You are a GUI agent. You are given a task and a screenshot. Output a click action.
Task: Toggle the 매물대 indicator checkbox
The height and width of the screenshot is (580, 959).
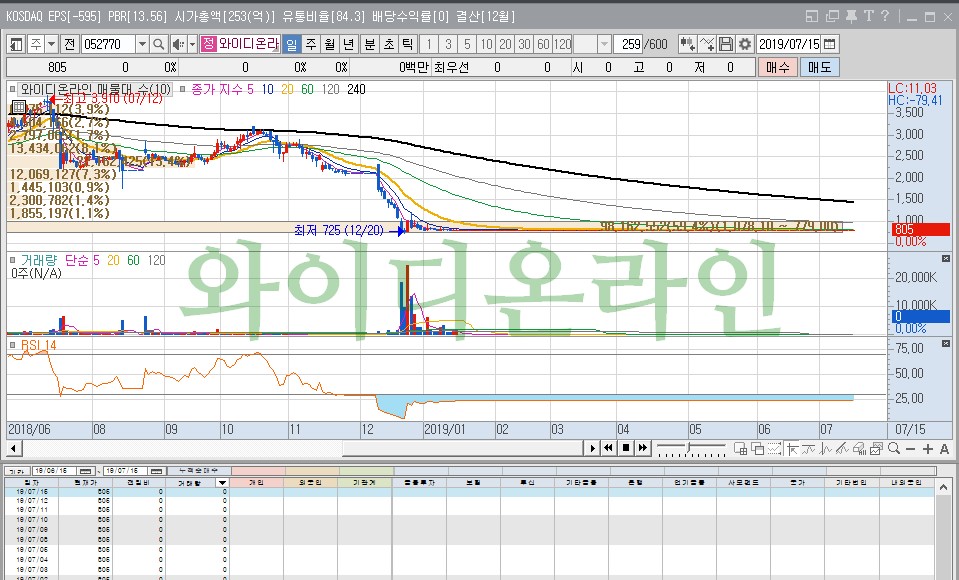12,89
